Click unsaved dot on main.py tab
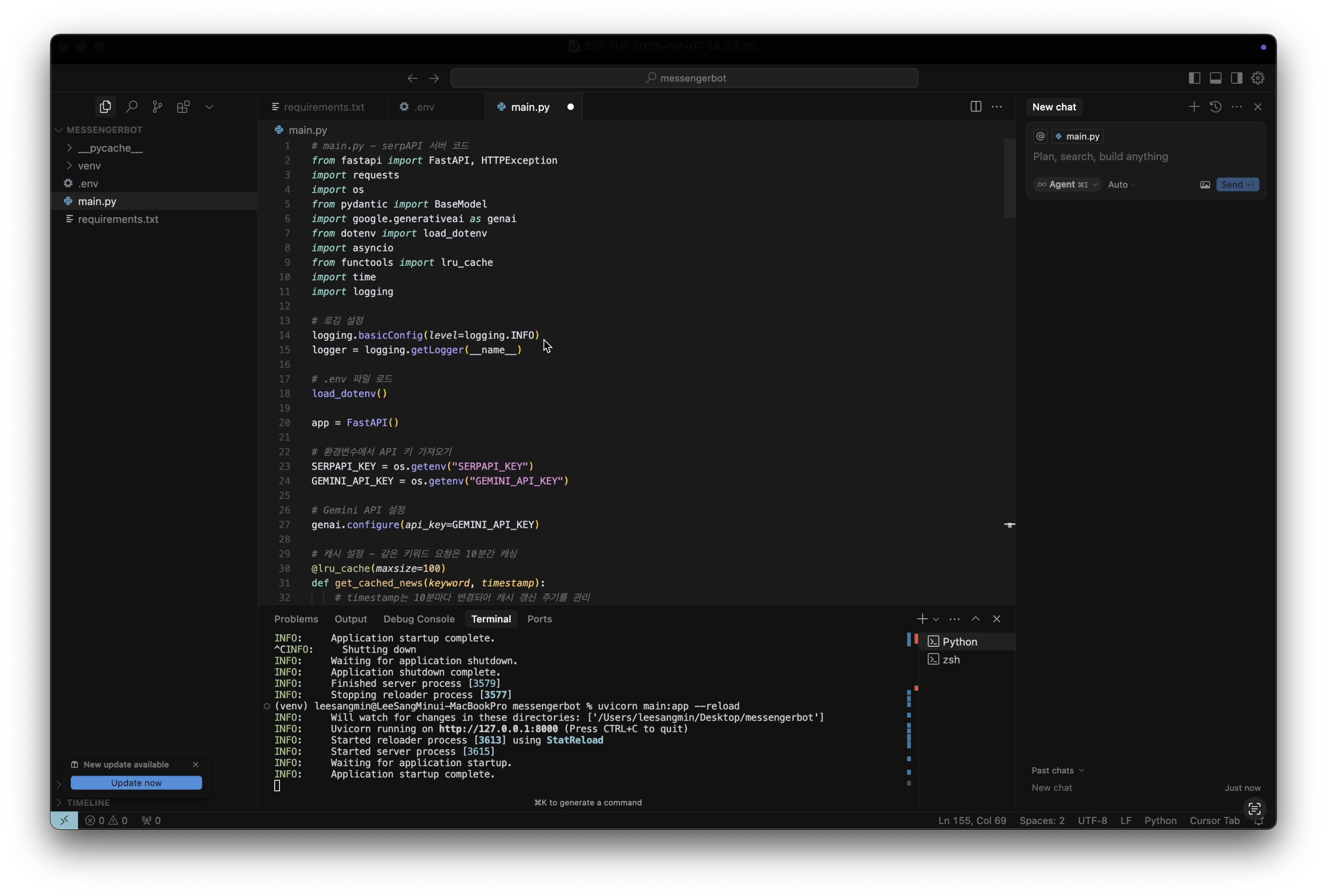Viewport: 1327px width, 896px height. coord(570,107)
